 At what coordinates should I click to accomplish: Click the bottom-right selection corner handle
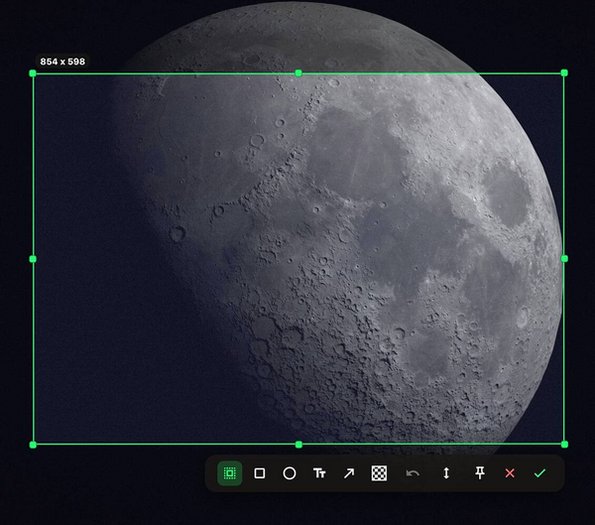pos(564,444)
